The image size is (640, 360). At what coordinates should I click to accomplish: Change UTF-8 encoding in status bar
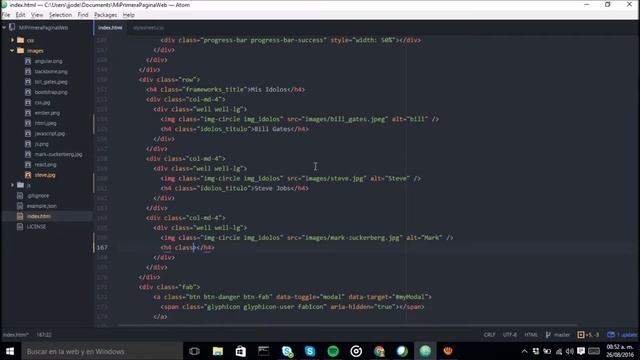point(510,335)
